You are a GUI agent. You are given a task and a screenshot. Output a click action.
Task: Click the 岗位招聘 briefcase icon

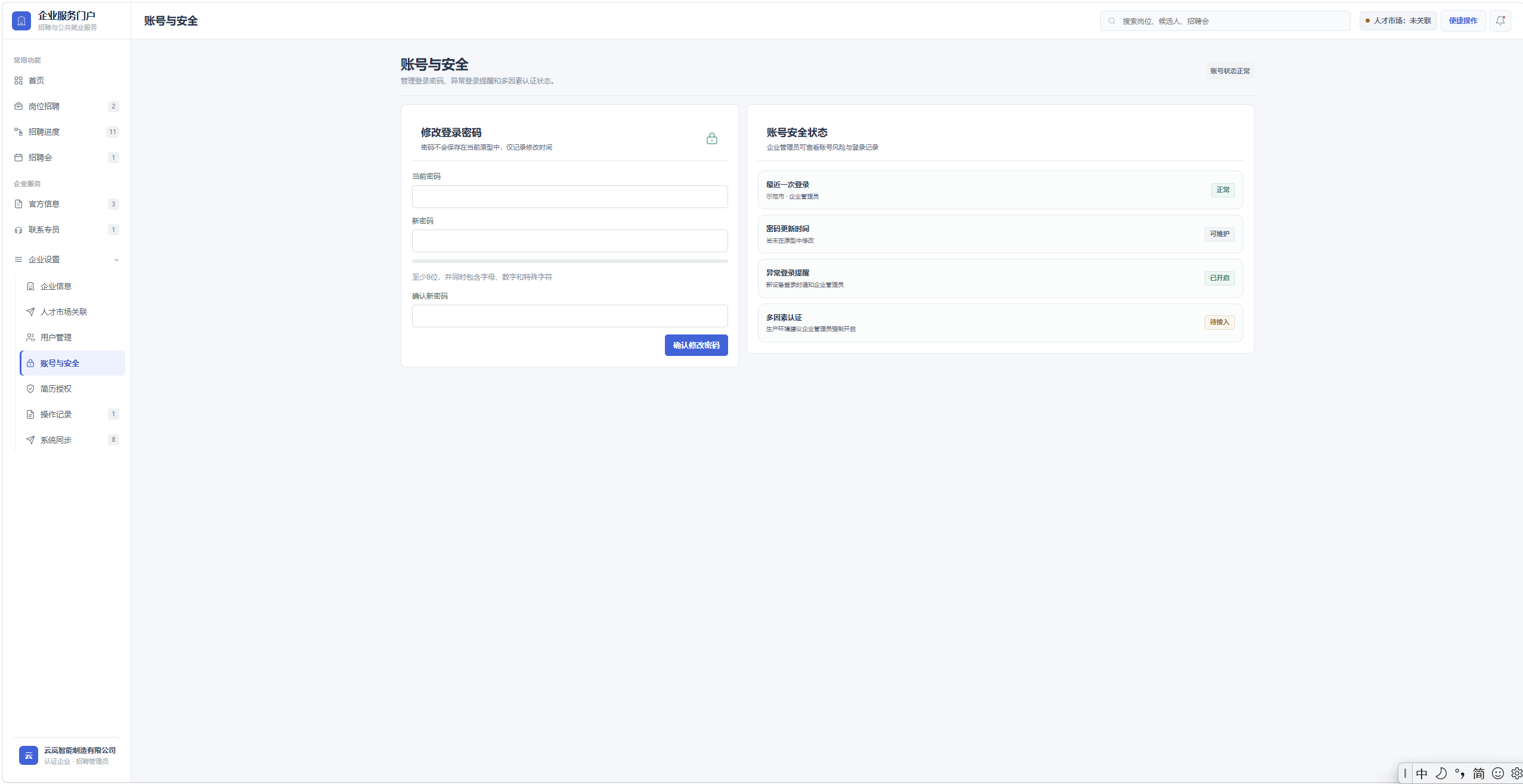coord(18,106)
